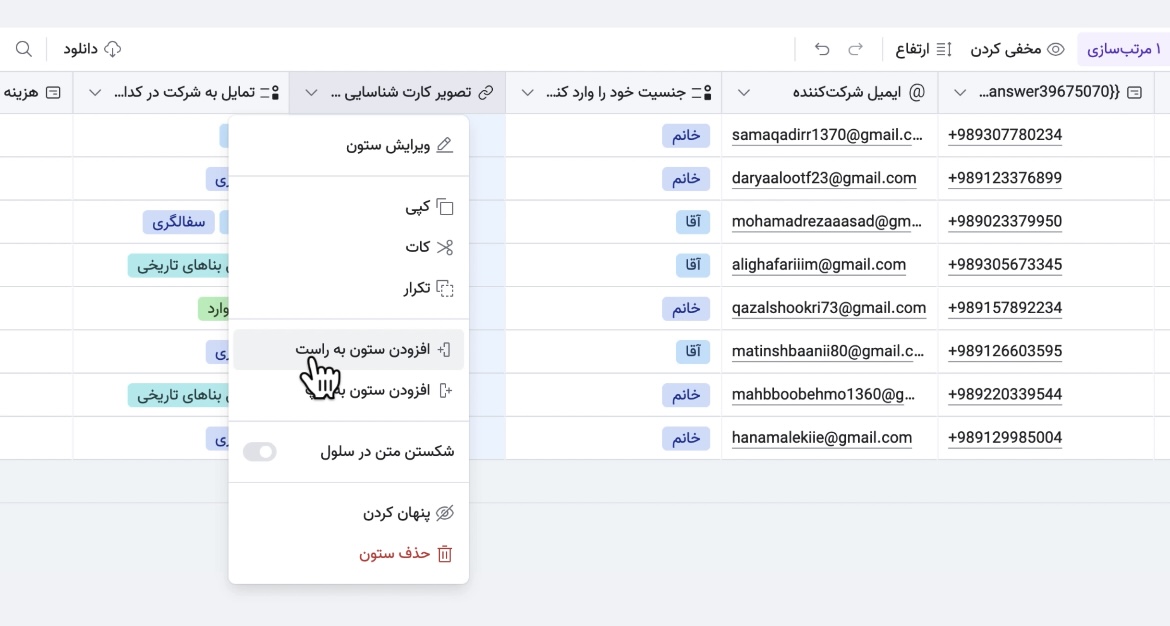Viewport: 1170px width, 626px height.
Task: Open the ارتفاع row height button
Action: 923,49
